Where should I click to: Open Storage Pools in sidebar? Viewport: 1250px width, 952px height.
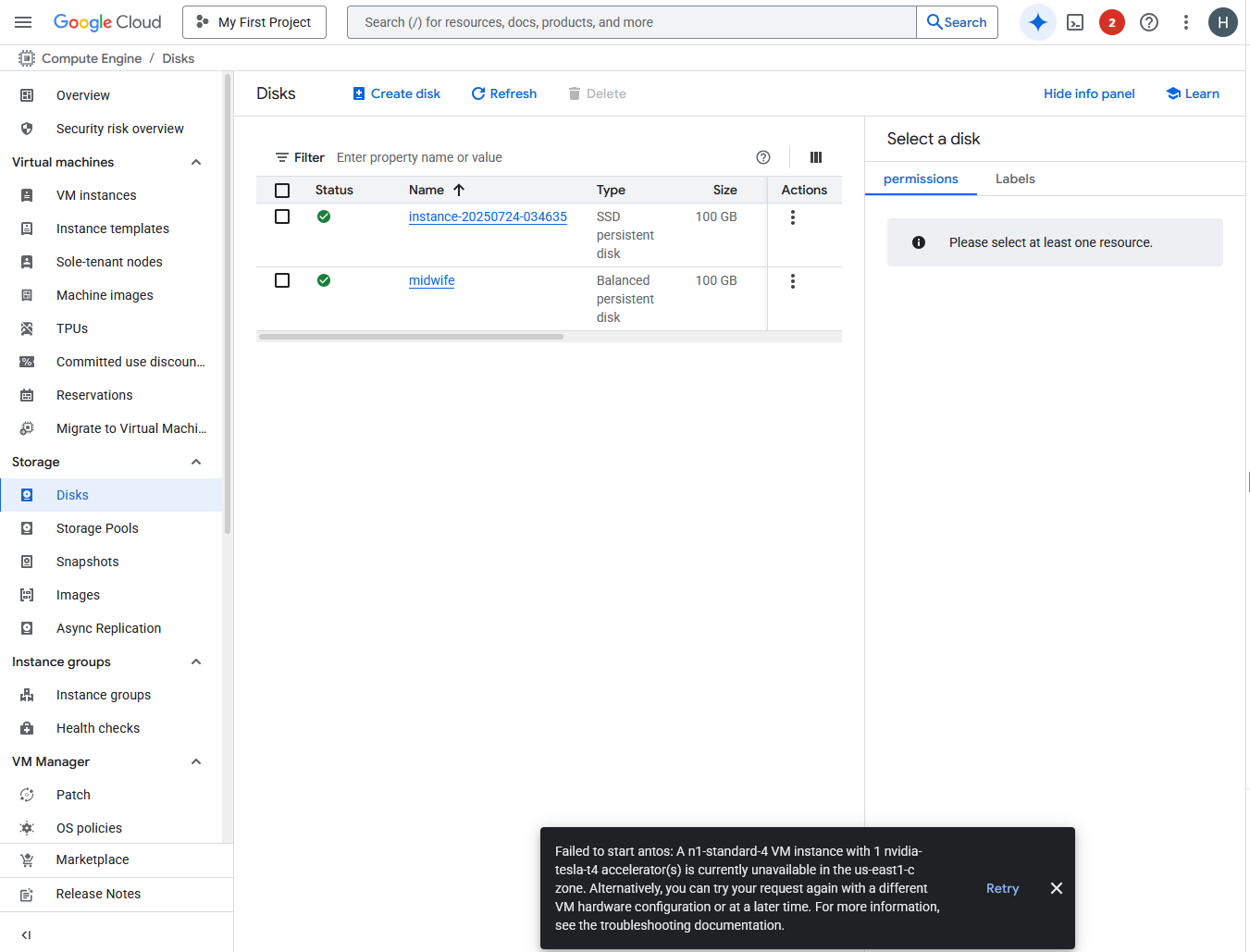pyautogui.click(x=111, y=528)
